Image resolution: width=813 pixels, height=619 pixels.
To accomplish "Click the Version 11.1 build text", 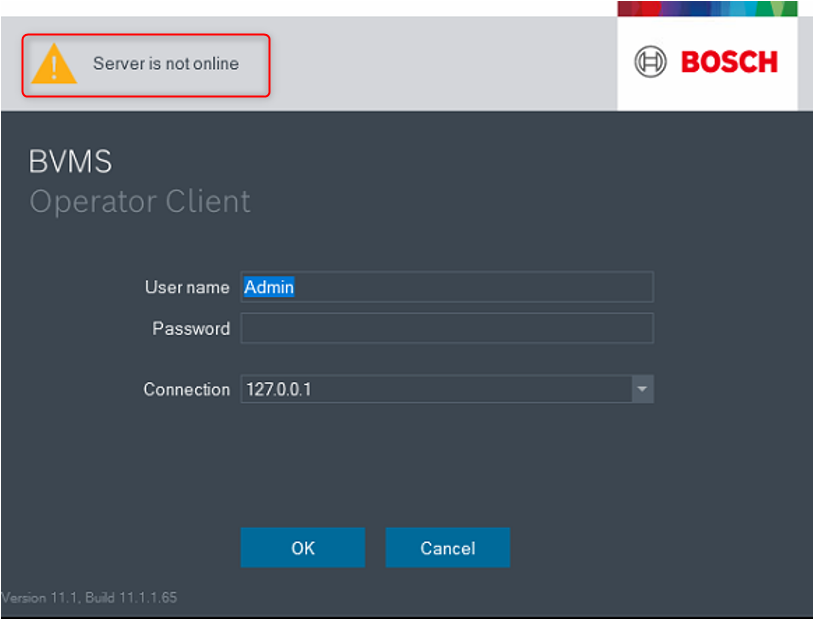I will 90,598.
